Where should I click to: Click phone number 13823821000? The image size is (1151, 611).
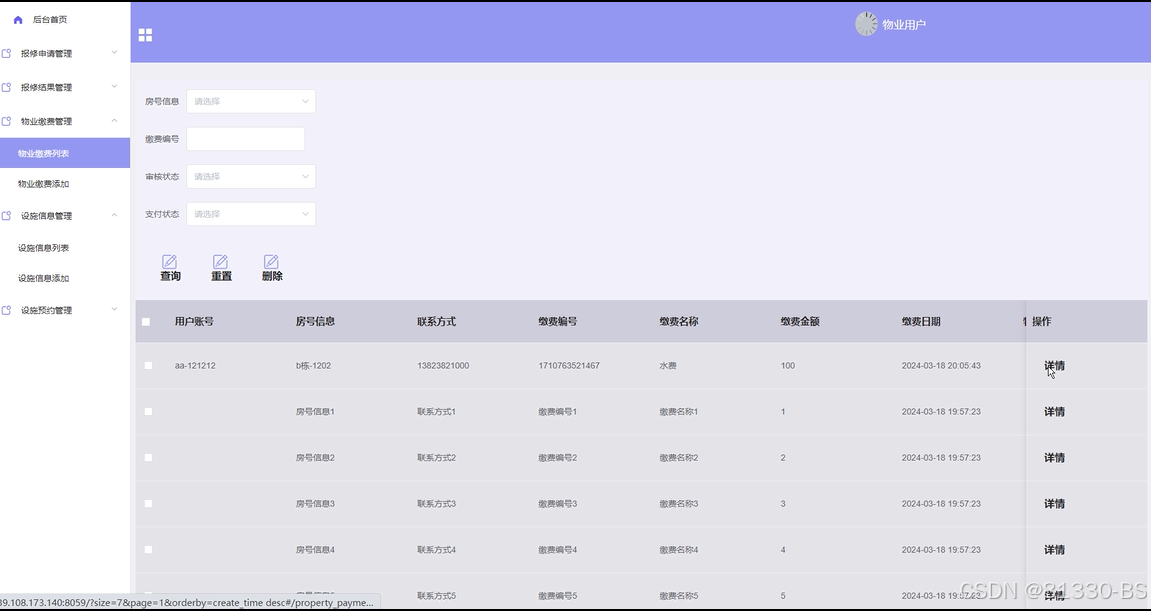tap(443, 366)
